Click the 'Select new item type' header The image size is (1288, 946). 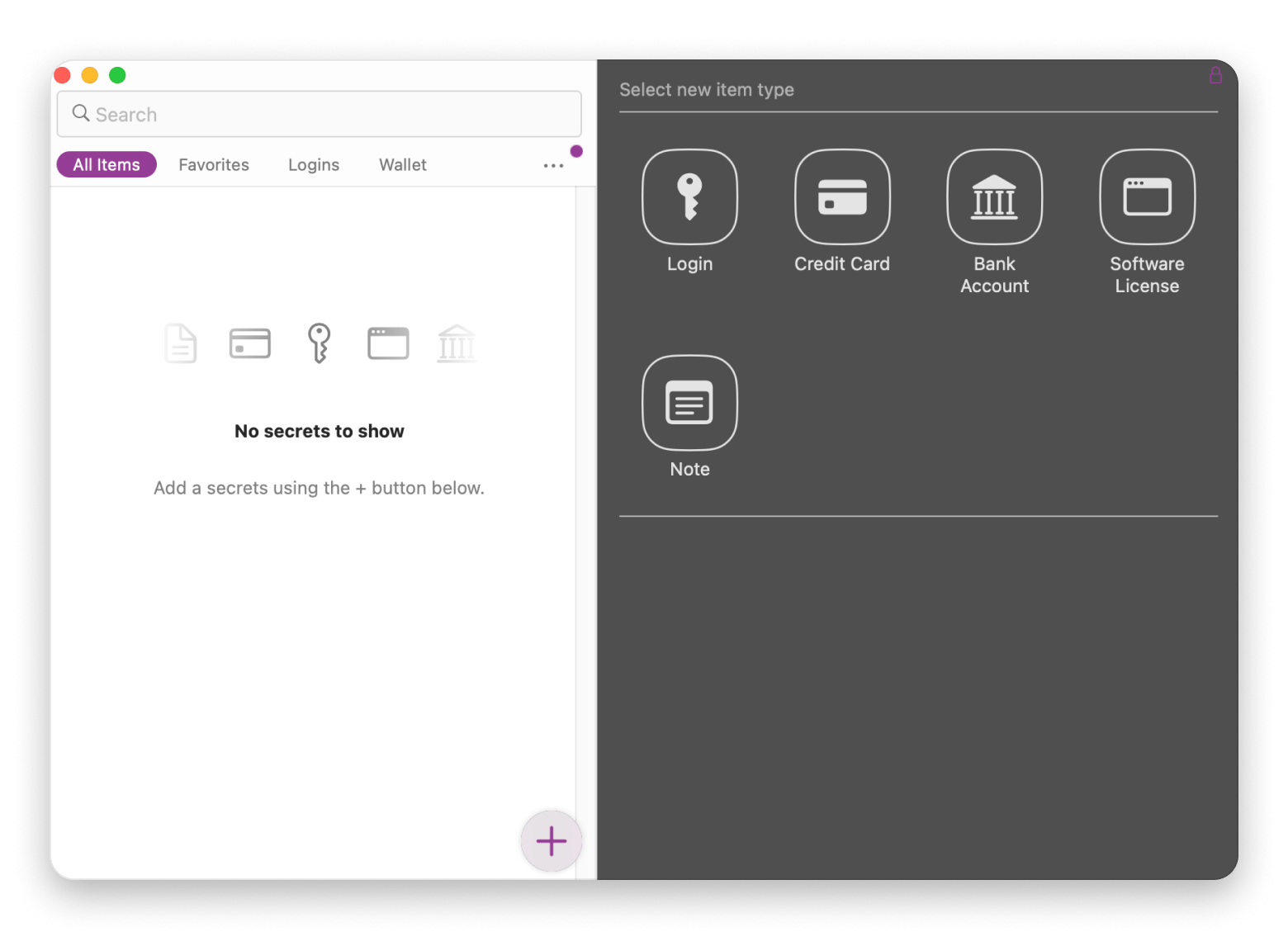pos(707,89)
